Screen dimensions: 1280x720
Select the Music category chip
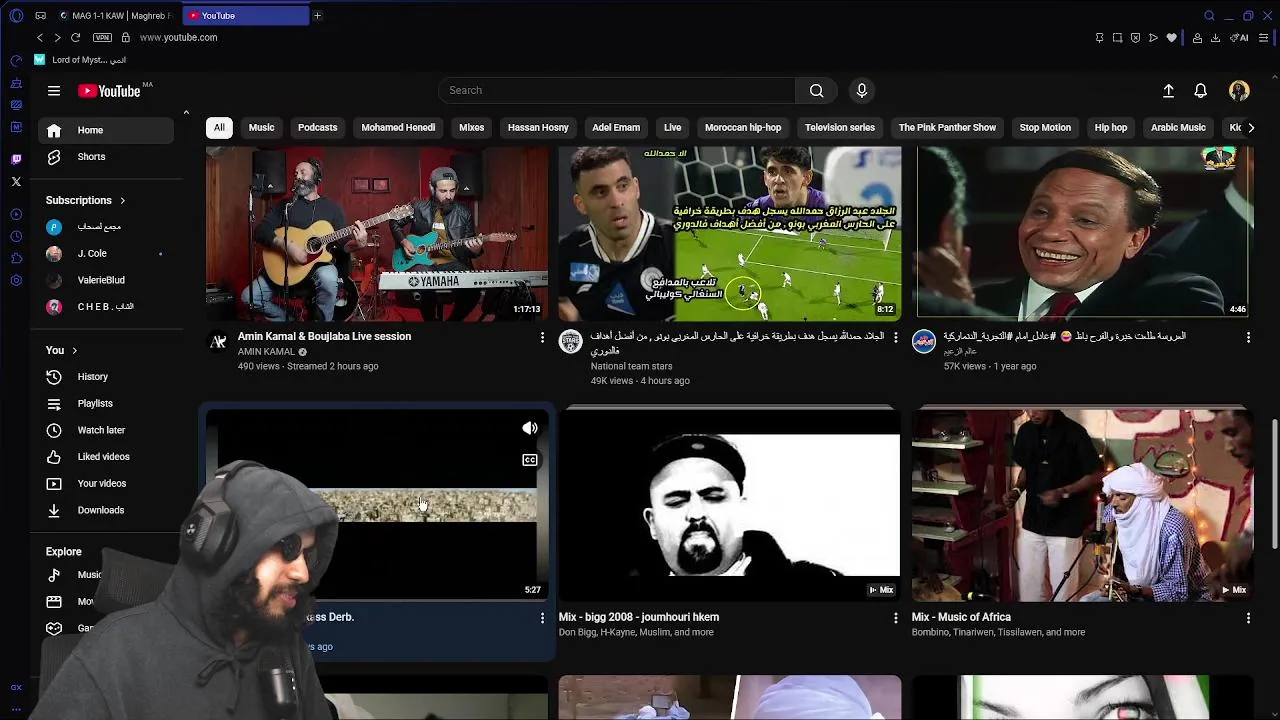261,128
